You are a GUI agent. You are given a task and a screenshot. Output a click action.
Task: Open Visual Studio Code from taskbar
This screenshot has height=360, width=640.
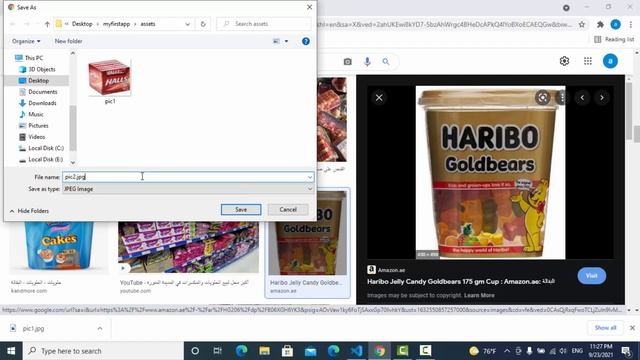(x=357, y=351)
